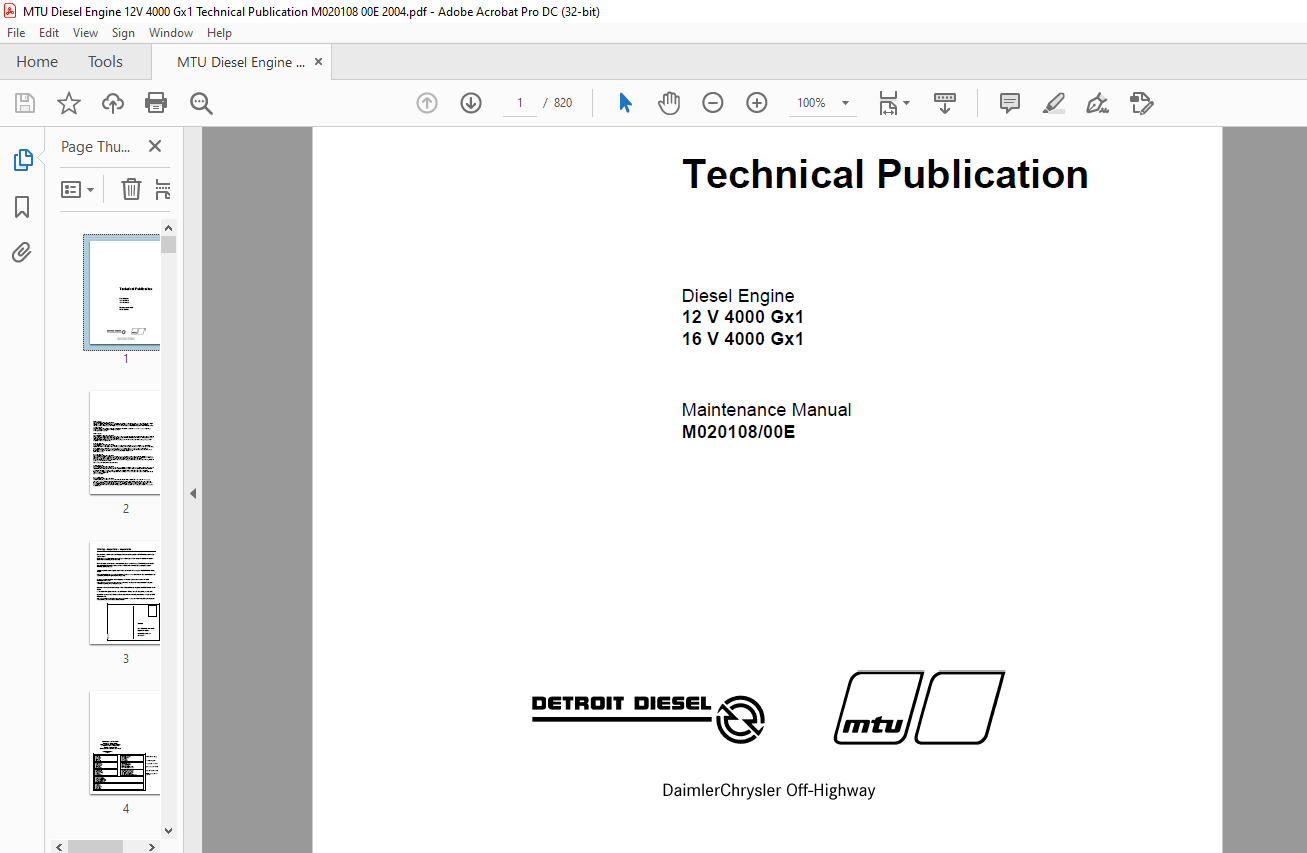Select page 2 thumbnail
The image size is (1307, 853).
125,442
